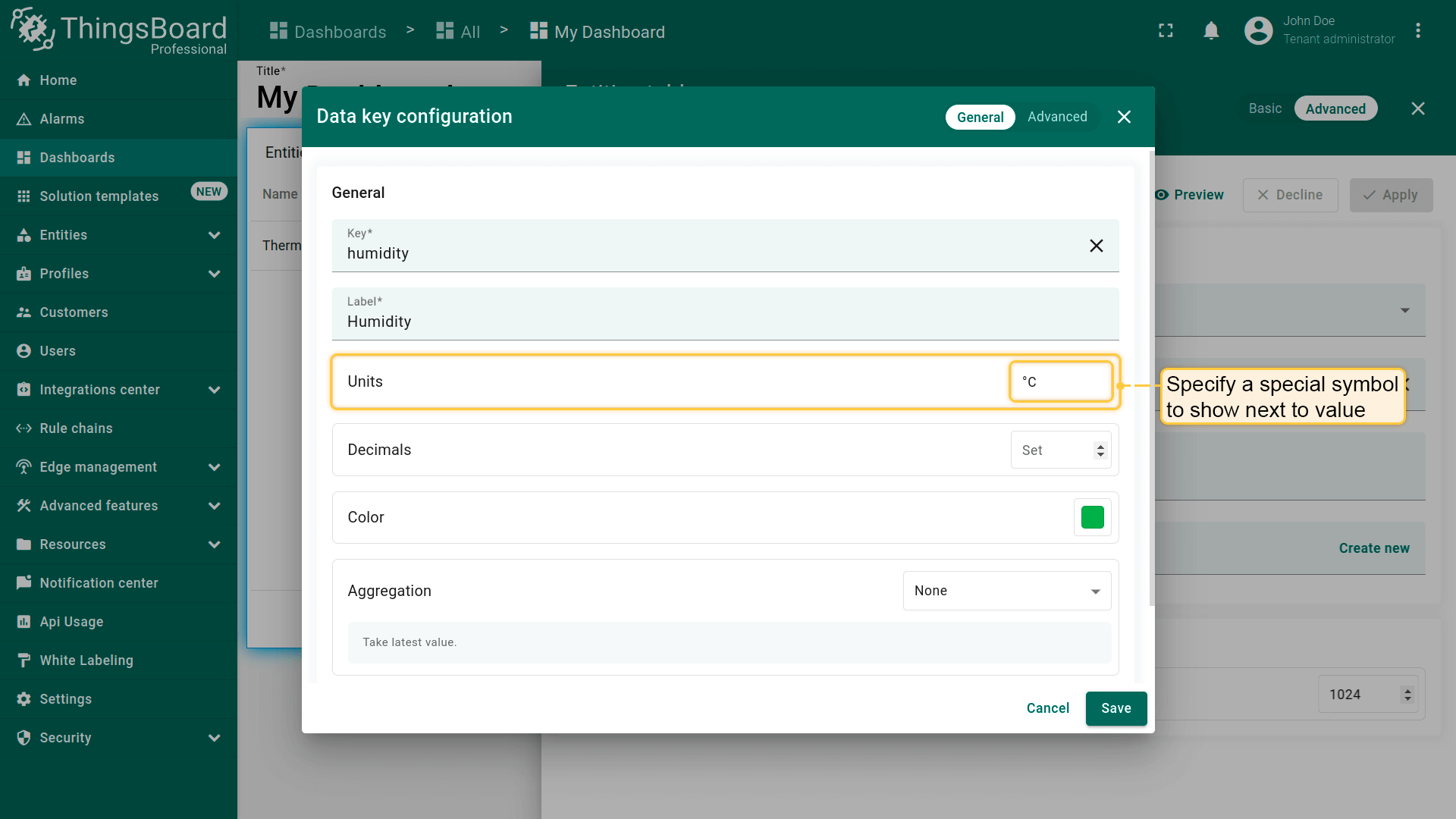The image size is (1456, 819).
Task: Click Cancel in the dialog
Action: pyautogui.click(x=1047, y=708)
